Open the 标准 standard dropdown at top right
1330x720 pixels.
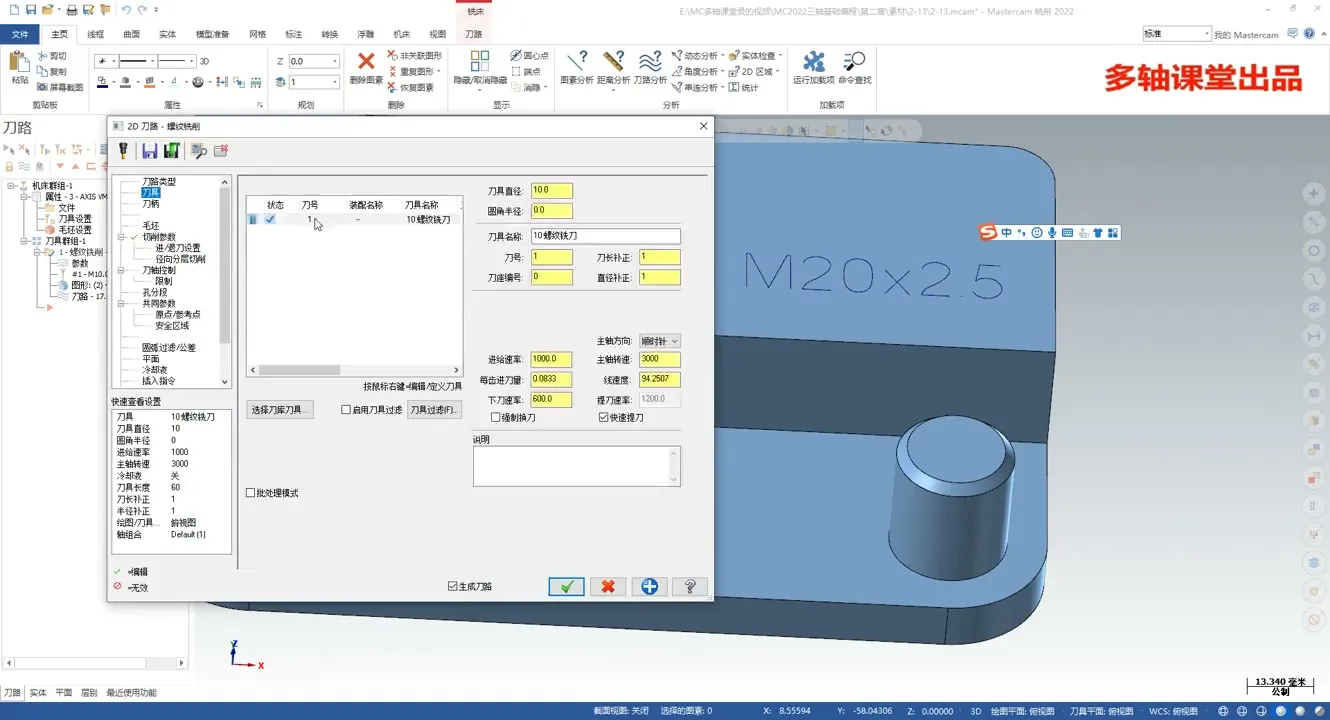coord(1205,34)
